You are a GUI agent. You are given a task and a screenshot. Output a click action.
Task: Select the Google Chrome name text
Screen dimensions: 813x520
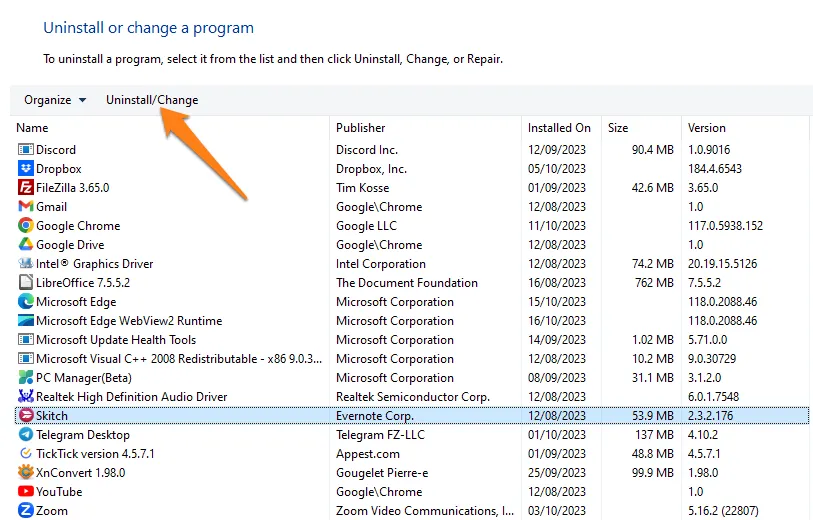(x=78, y=226)
